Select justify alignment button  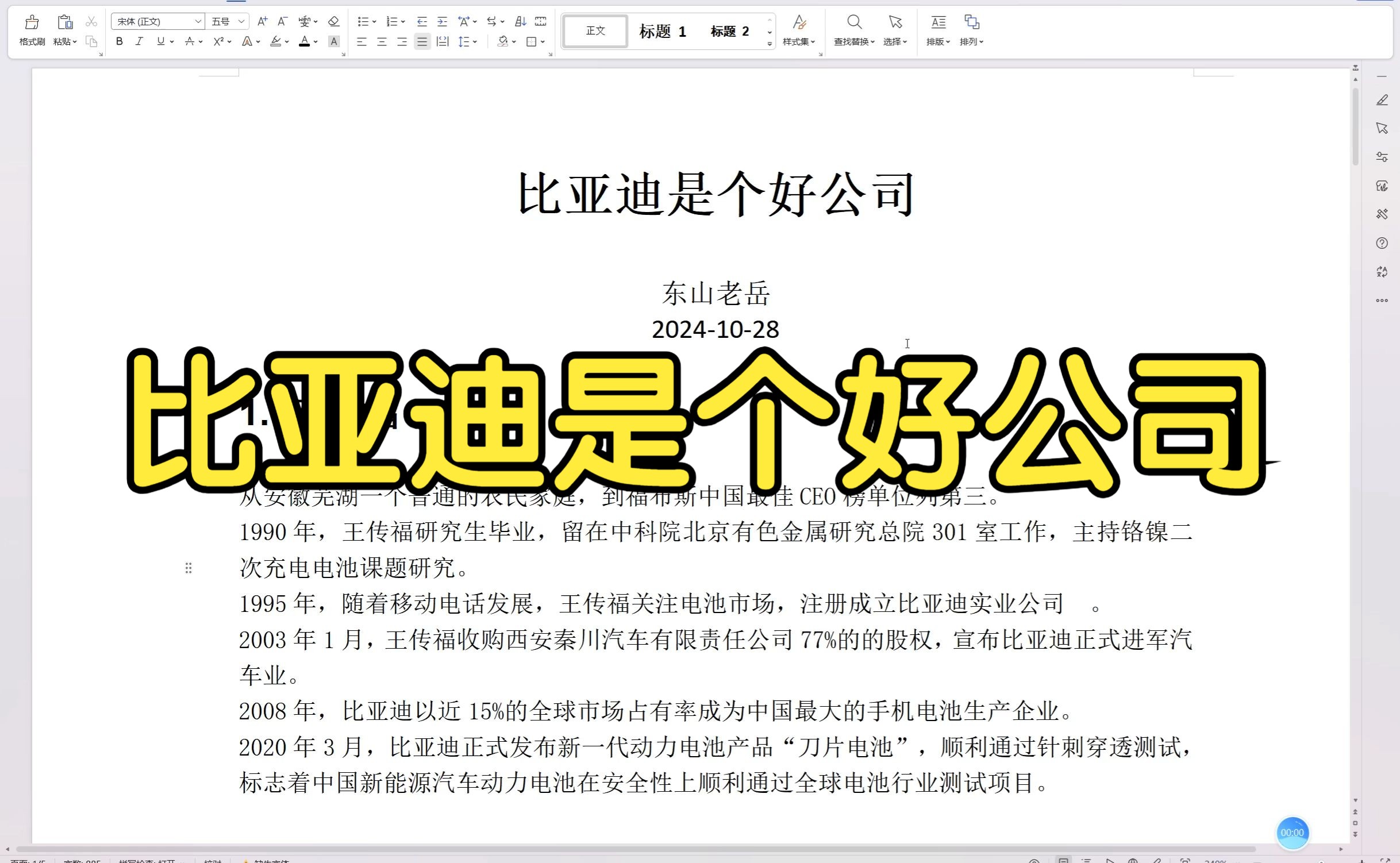coord(422,41)
